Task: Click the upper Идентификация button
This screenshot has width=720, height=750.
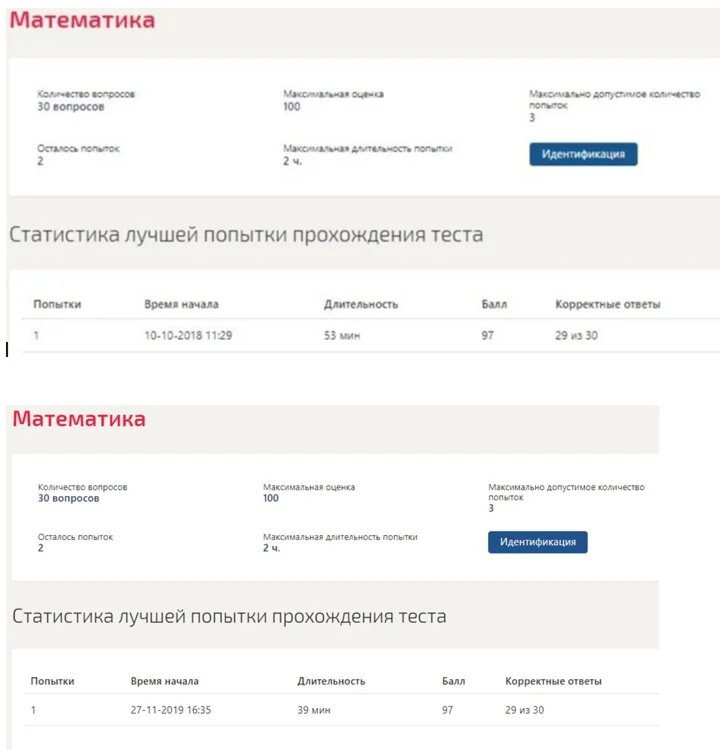Action: [x=583, y=154]
